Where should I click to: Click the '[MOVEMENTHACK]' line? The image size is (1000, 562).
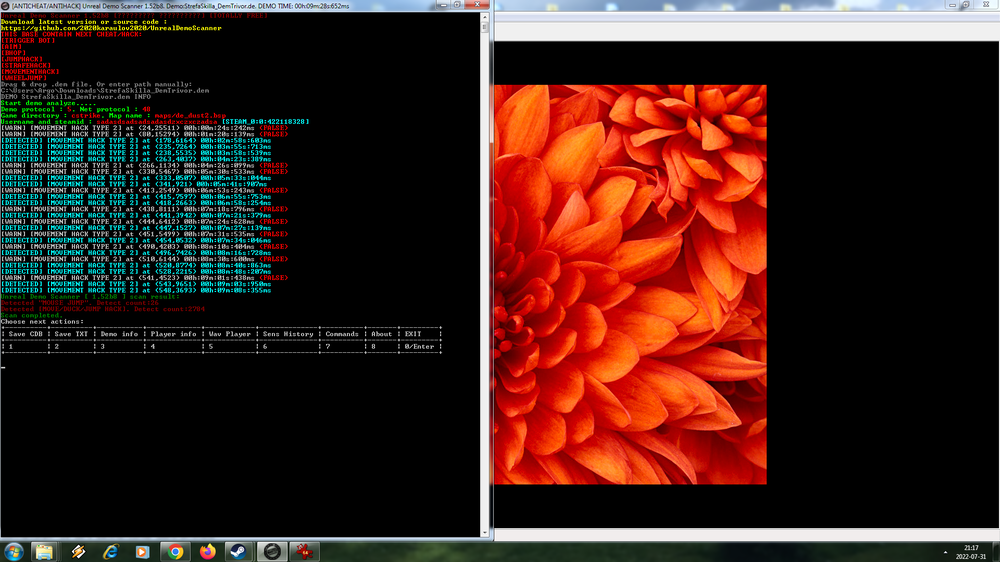point(30,71)
